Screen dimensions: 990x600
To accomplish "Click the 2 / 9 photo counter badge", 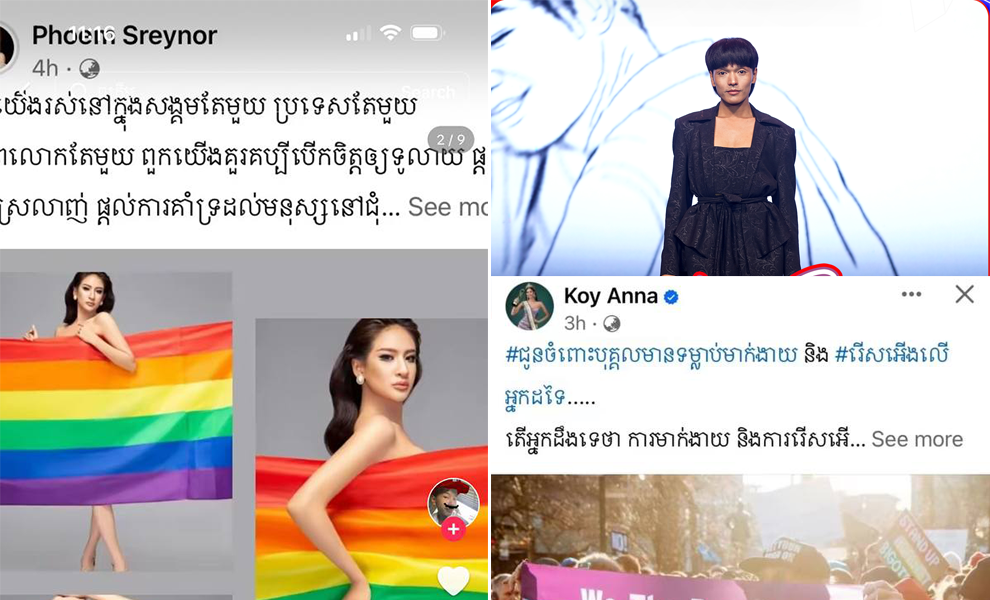I will click(x=451, y=139).
